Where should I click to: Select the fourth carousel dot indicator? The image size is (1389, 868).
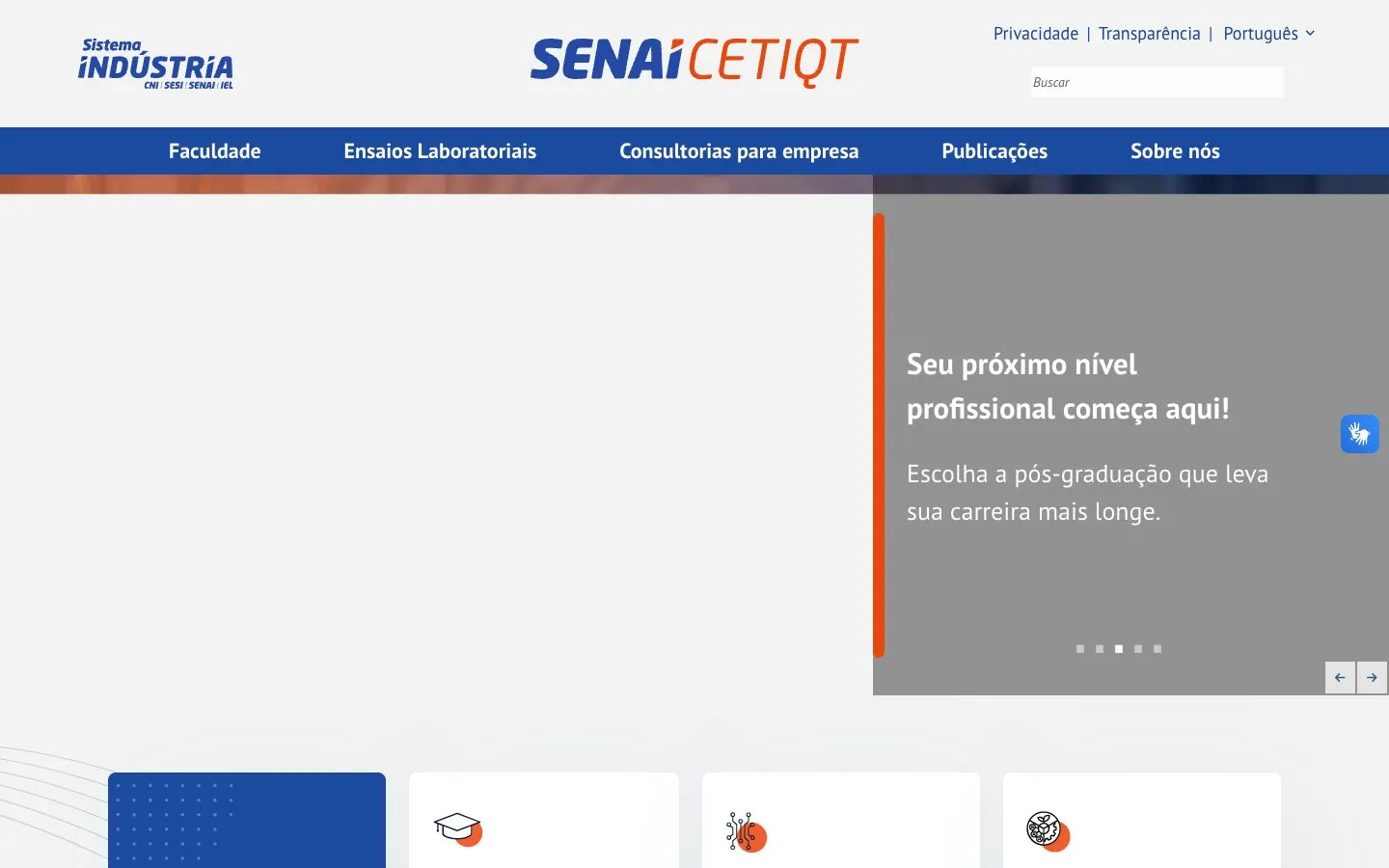pos(1138,649)
